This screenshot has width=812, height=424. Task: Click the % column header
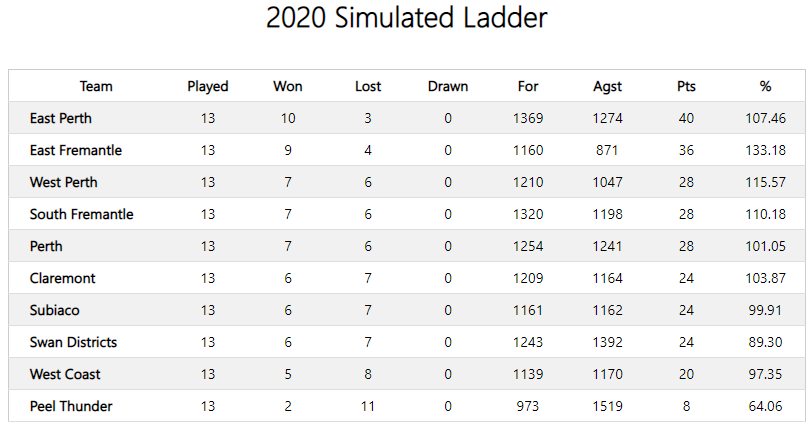pyautogui.click(x=765, y=86)
